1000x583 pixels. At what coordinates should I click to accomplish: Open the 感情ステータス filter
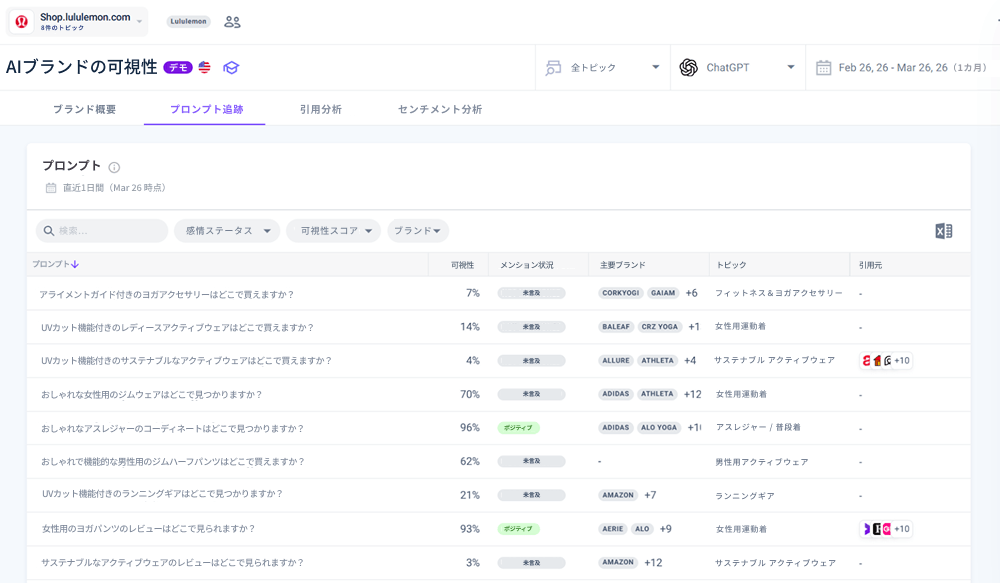(x=227, y=231)
